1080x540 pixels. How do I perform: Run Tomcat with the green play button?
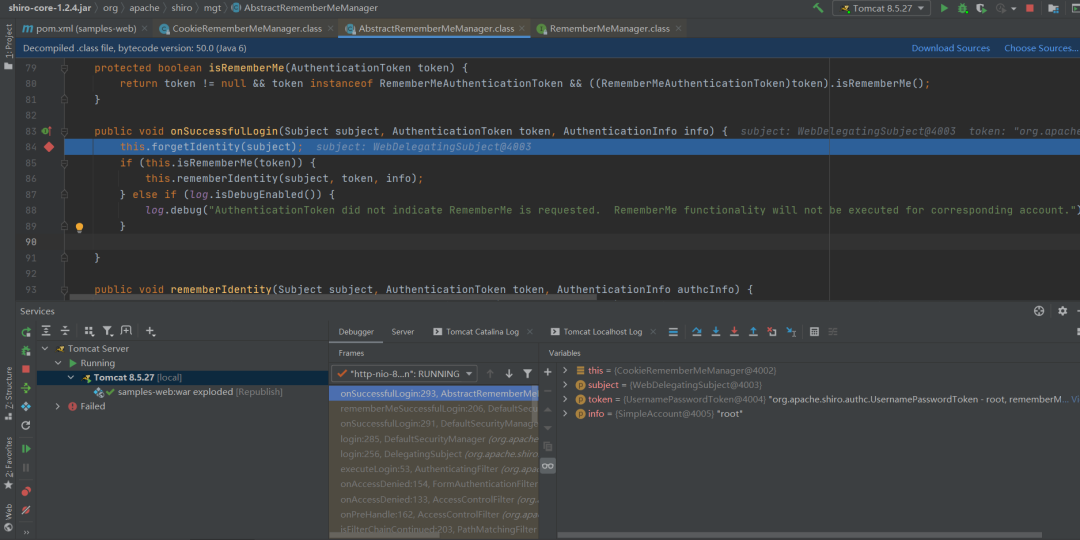pos(944,8)
